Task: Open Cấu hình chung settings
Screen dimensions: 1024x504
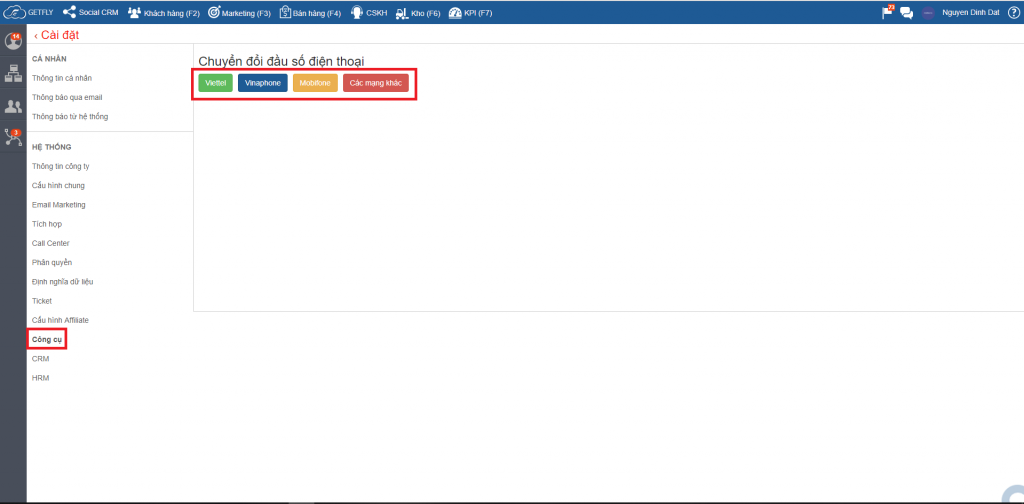Action: (58, 185)
